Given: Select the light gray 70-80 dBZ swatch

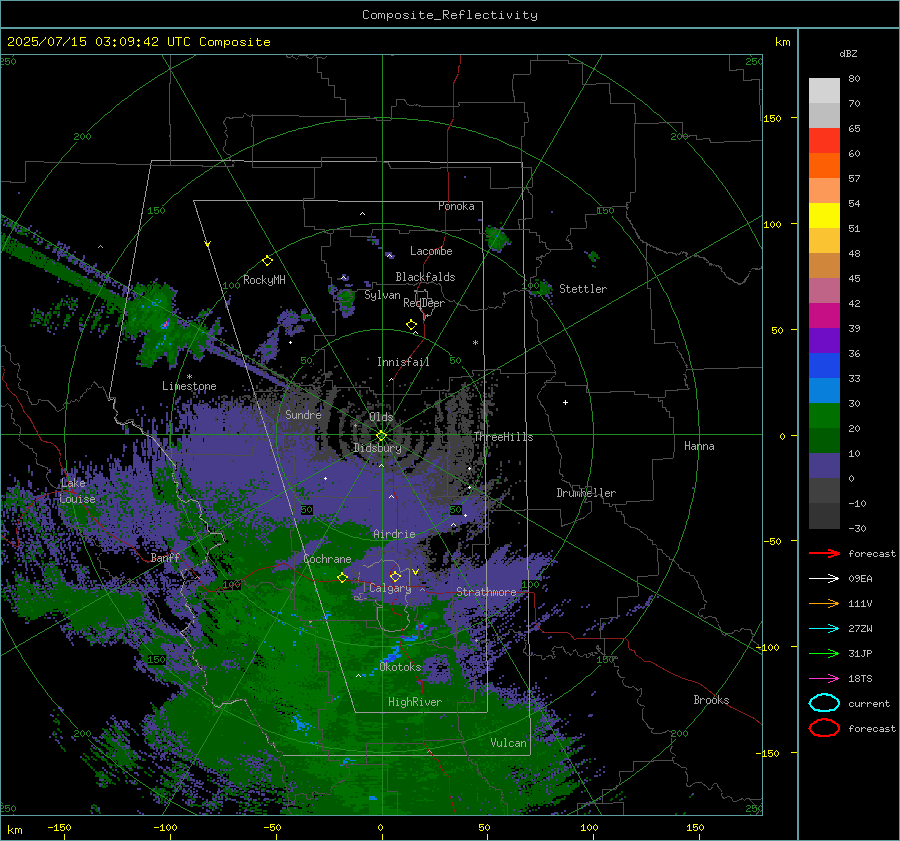Looking at the screenshot, I should tap(824, 91).
